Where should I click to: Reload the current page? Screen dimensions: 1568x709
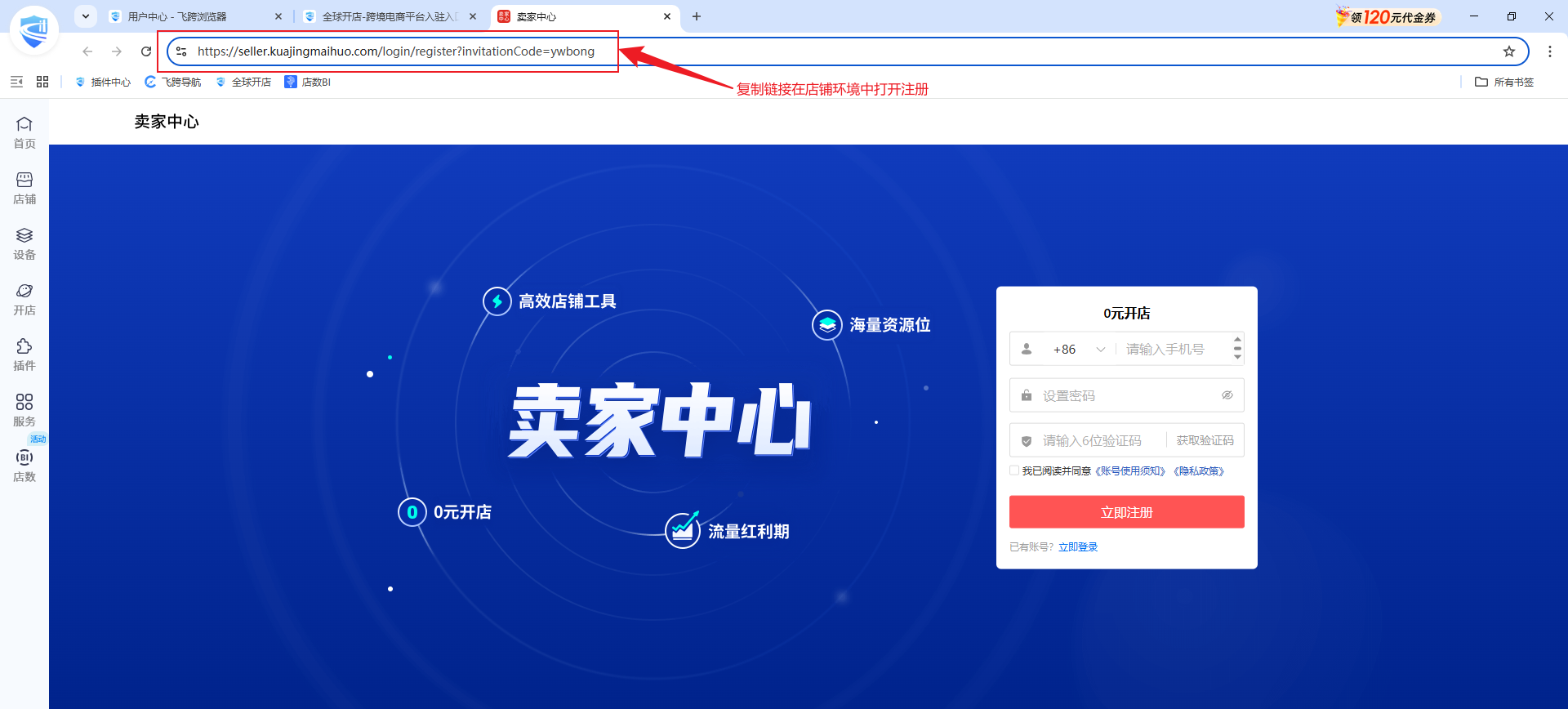point(146,51)
